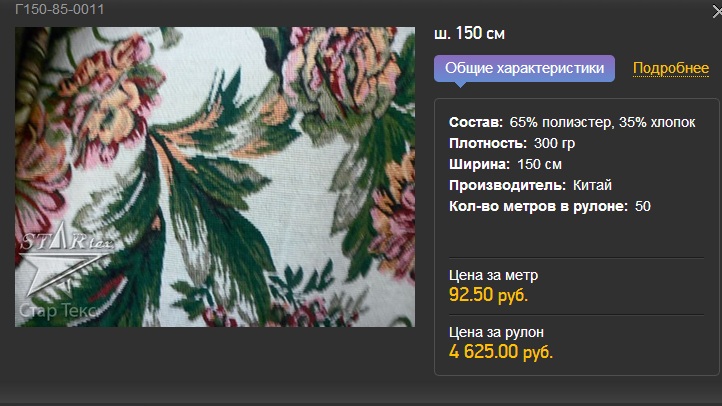722x406 pixels.
Task: Click the STARtex star logo watermark
Action: click(64, 260)
